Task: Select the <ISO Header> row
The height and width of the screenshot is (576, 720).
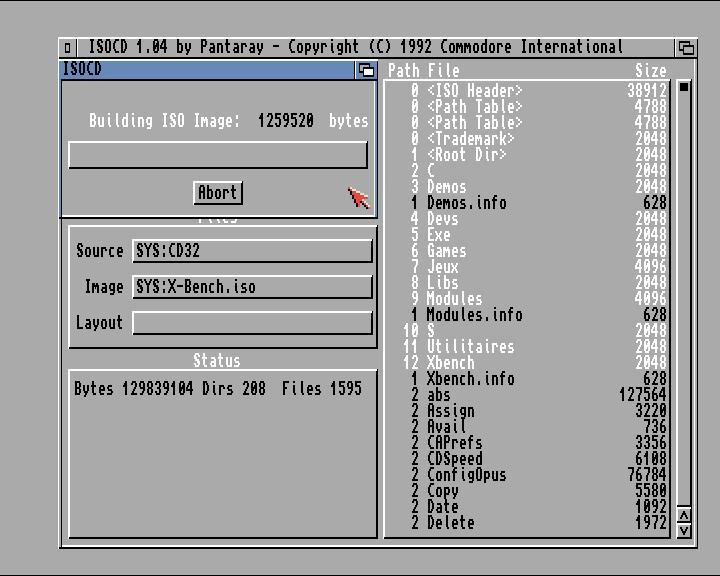Action: pos(527,90)
